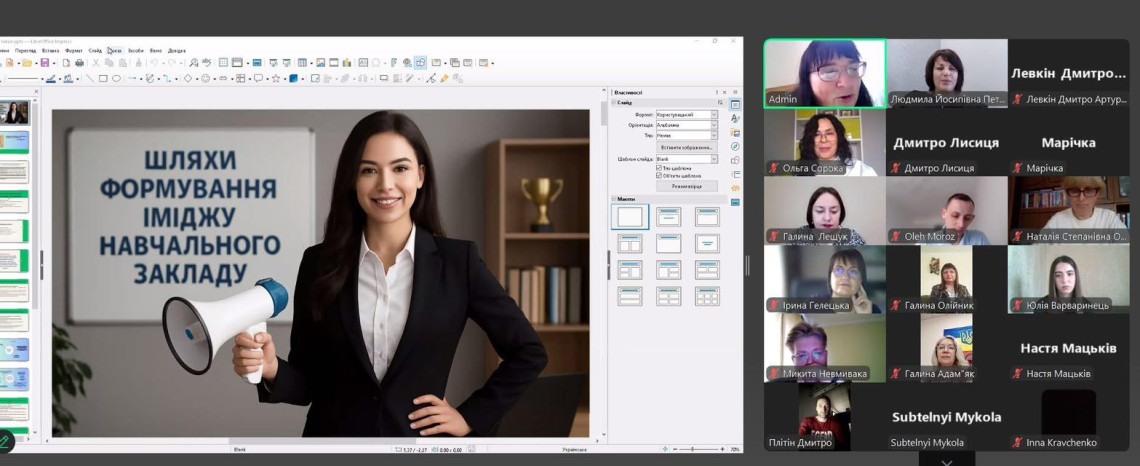The width and height of the screenshot is (1140, 466).
Task: Open sidebar Animation star icon
Action: [x=736, y=188]
